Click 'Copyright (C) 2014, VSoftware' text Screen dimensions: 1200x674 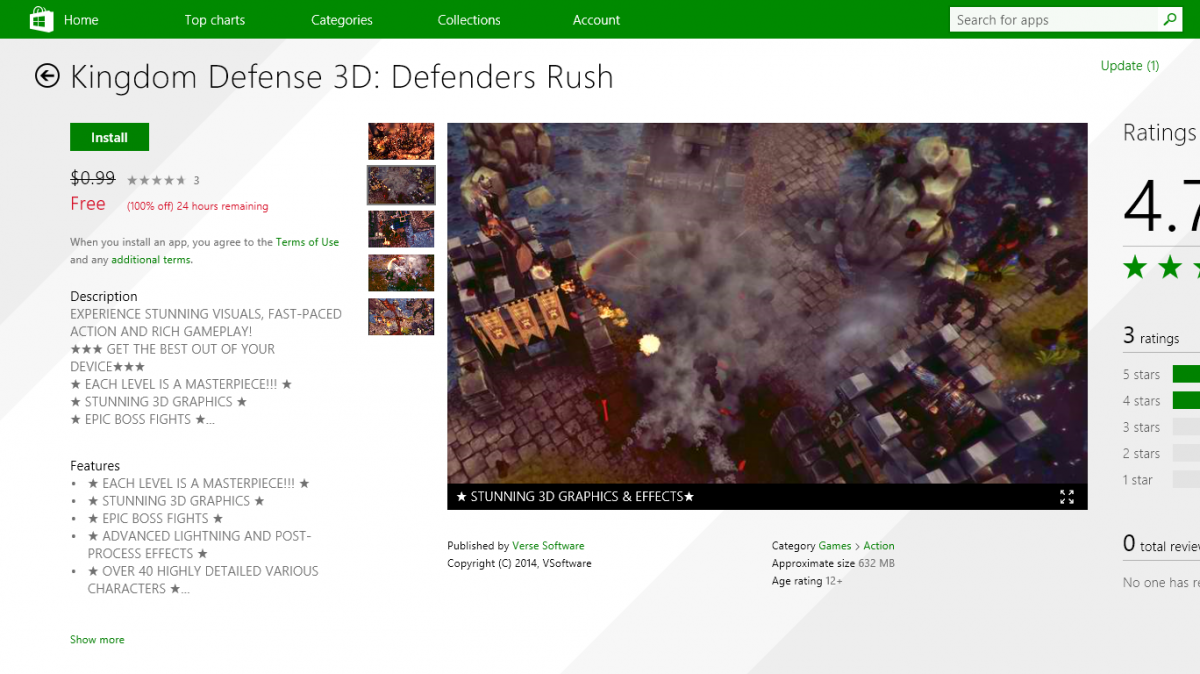(519, 564)
